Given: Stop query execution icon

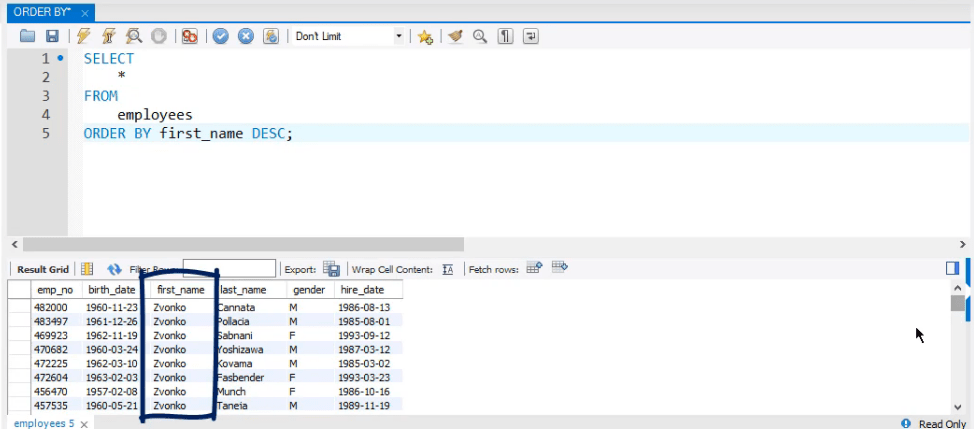Looking at the screenshot, I should tap(159, 36).
